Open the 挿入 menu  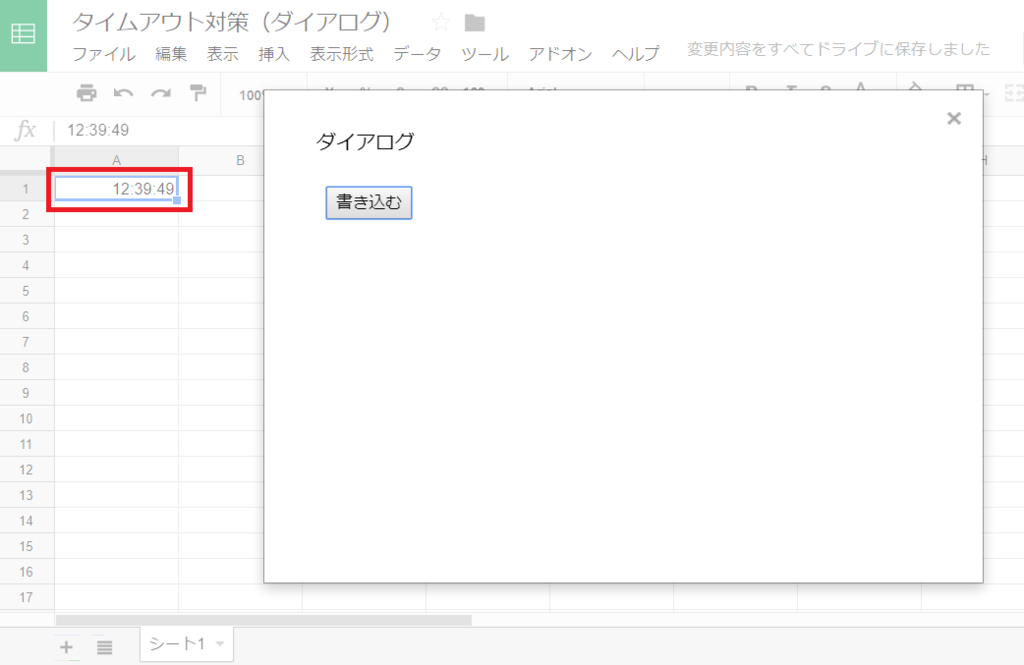point(274,54)
